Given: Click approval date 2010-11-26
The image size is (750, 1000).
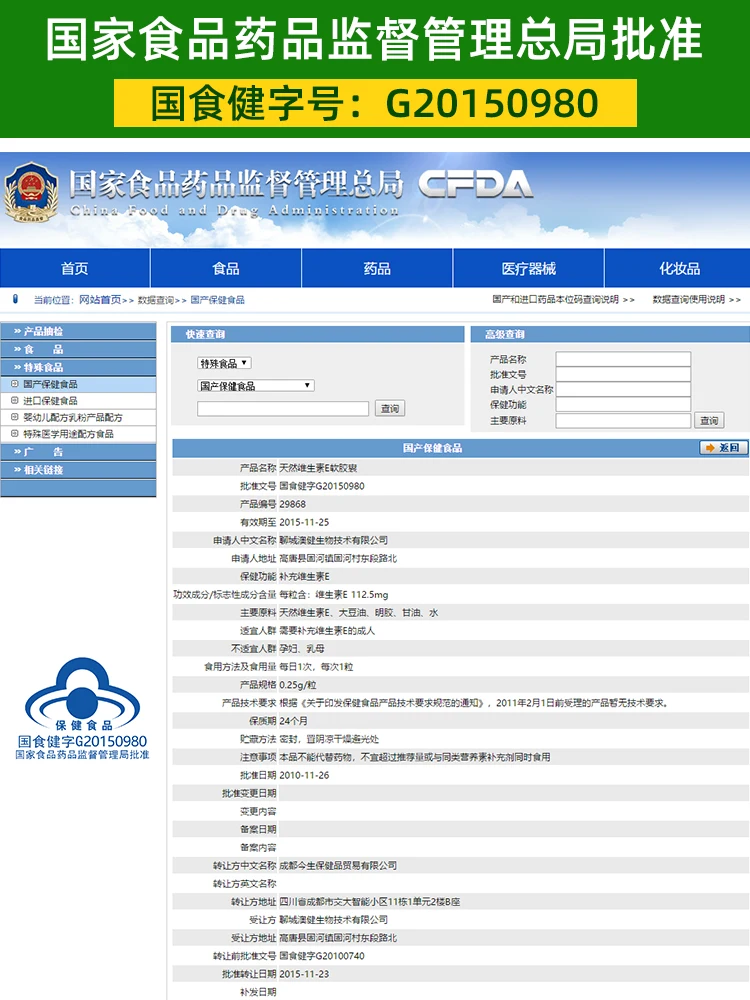Looking at the screenshot, I should click(304, 776).
